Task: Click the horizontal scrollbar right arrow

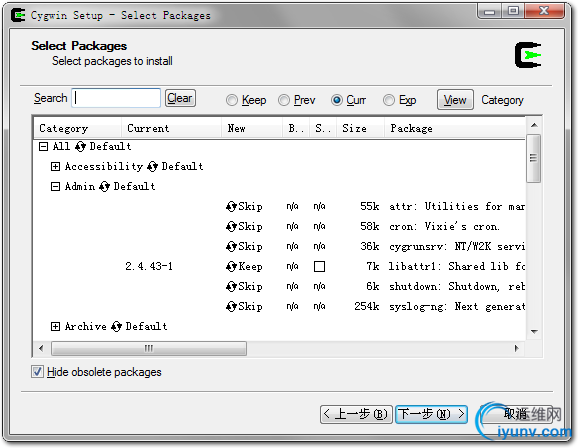Action: (516, 348)
